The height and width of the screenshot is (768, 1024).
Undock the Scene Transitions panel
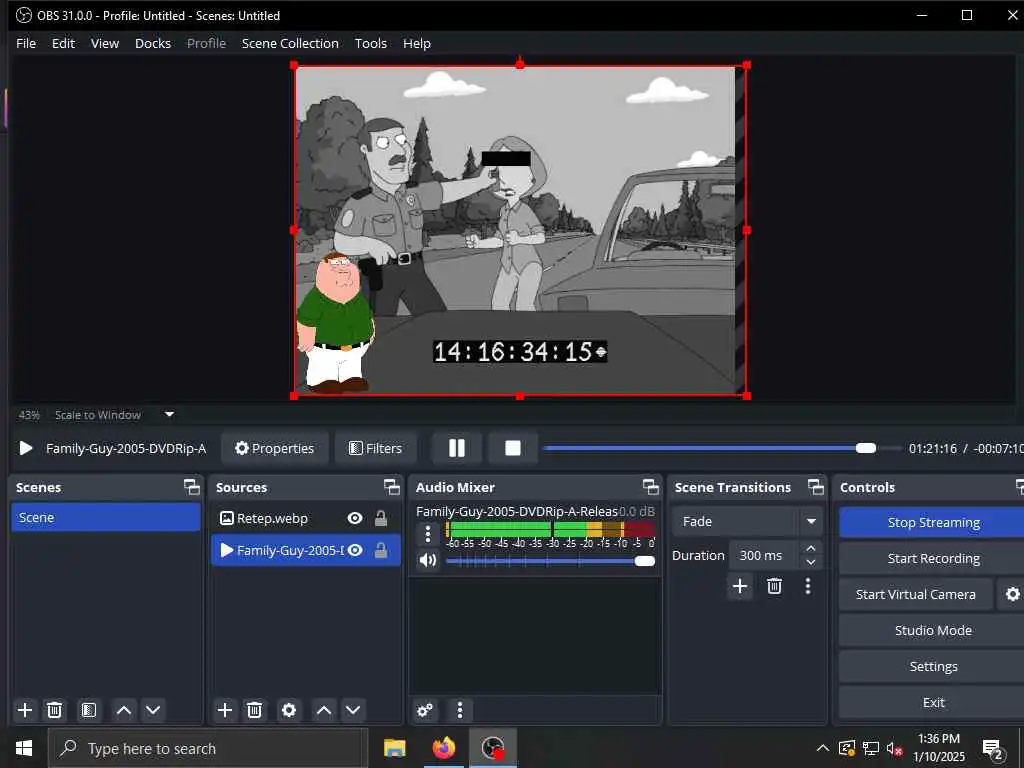pyautogui.click(x=816, y=487)
